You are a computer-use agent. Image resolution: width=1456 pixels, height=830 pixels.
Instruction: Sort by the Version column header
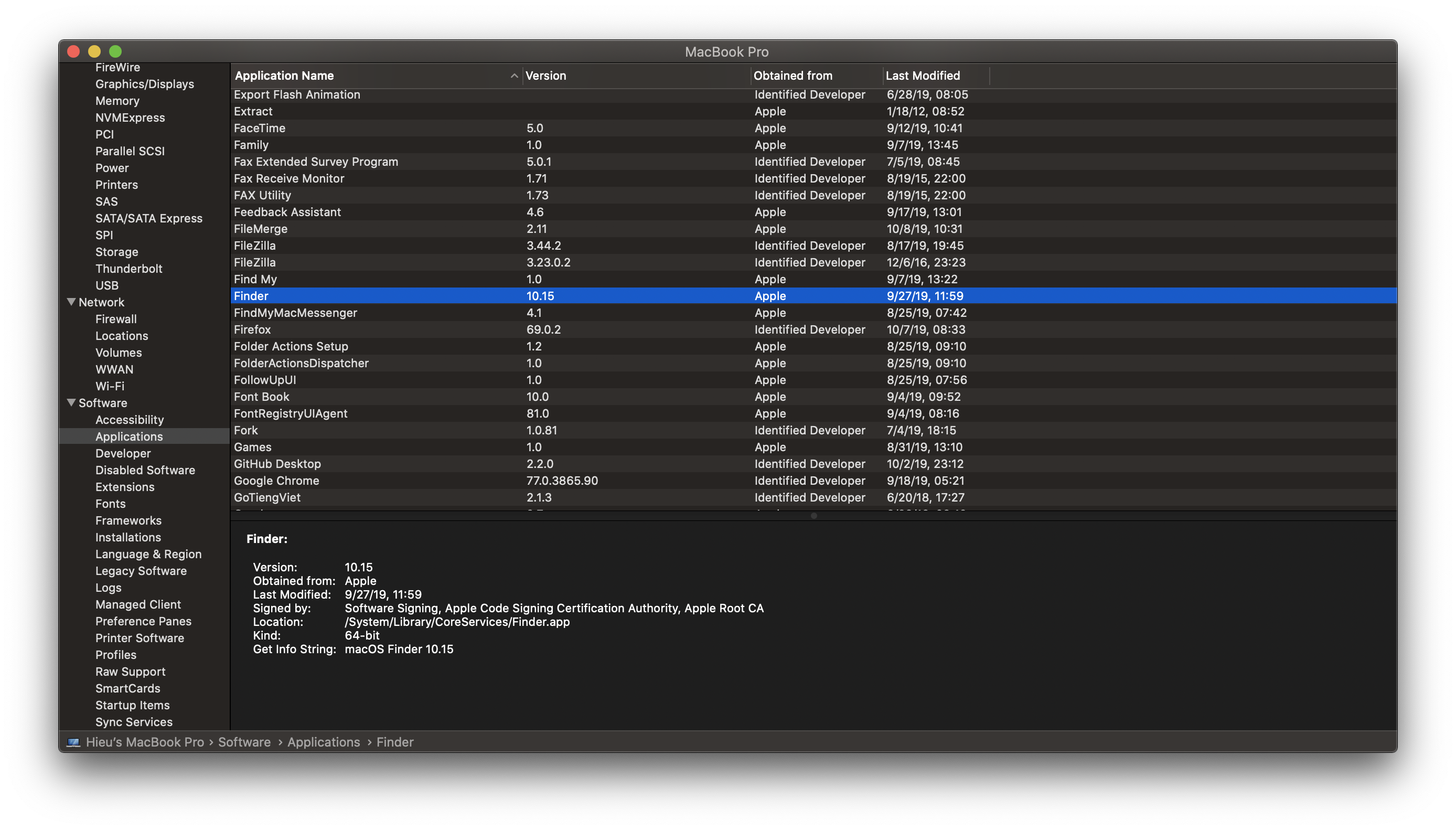click(x=636, y=75)
